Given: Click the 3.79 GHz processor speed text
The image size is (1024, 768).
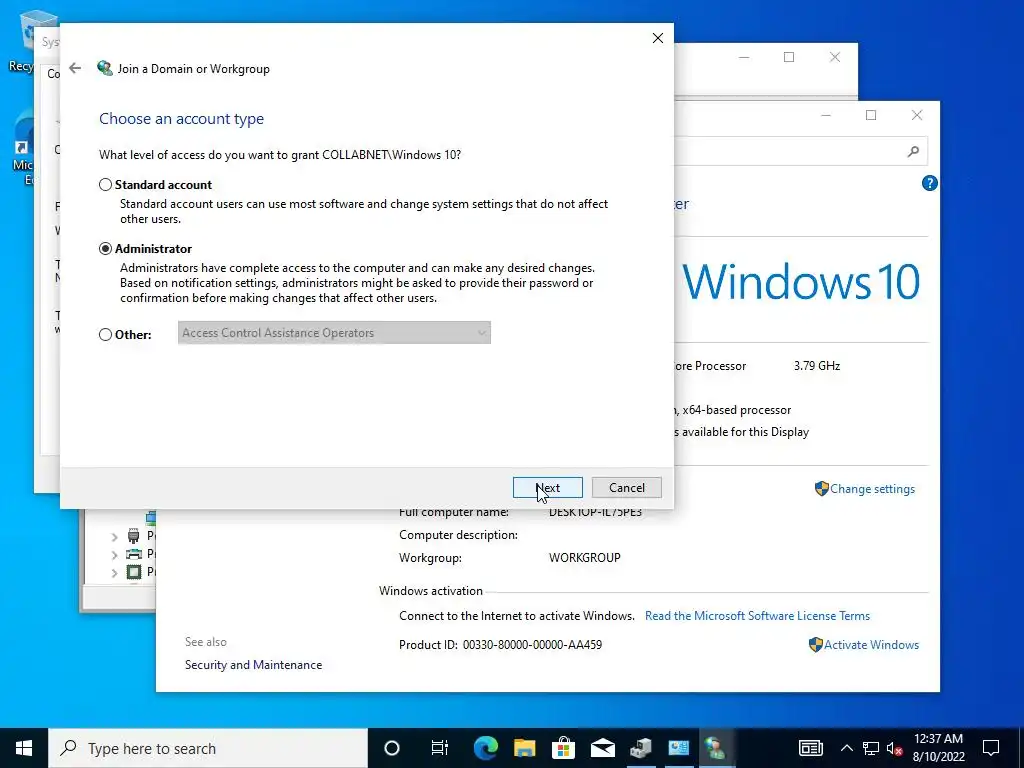Looking at the screenshot, I should 817,366.
